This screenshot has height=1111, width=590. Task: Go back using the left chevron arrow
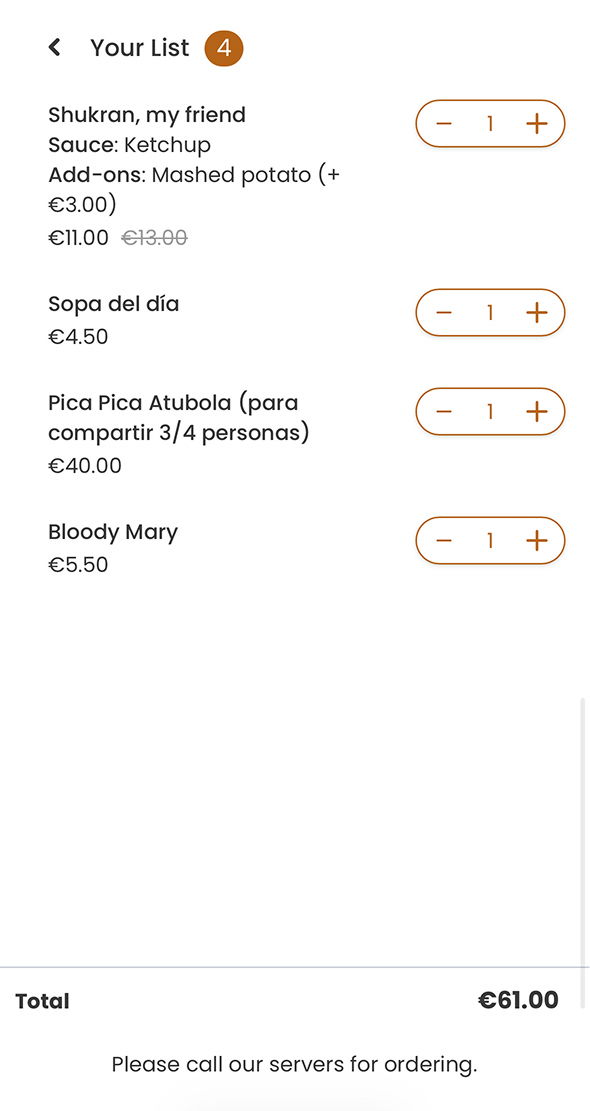pos(54,47)
